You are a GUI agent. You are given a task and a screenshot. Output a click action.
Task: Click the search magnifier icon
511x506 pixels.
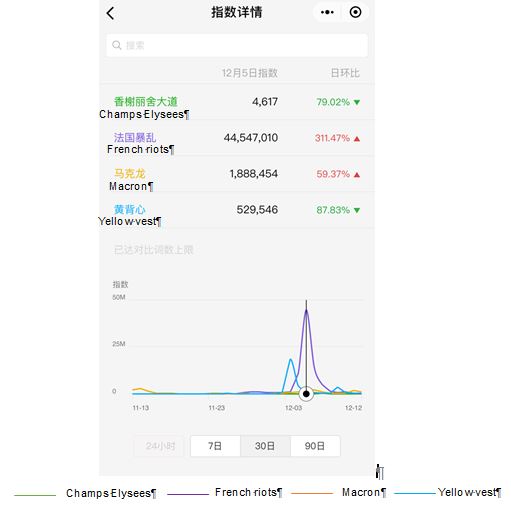[x=116, y=45]
